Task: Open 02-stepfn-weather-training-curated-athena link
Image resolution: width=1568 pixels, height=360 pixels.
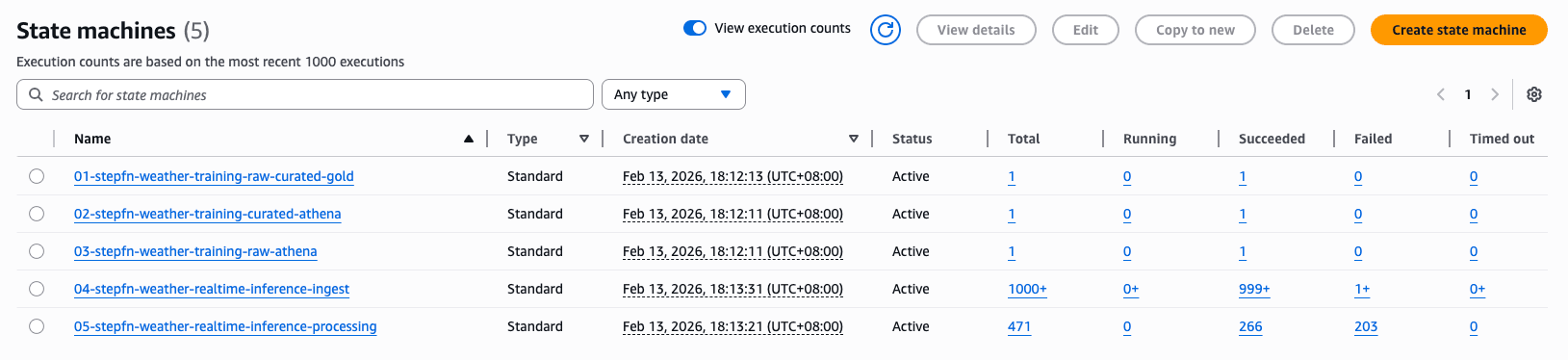Action: pyautogui.click(x=207, y=214)
